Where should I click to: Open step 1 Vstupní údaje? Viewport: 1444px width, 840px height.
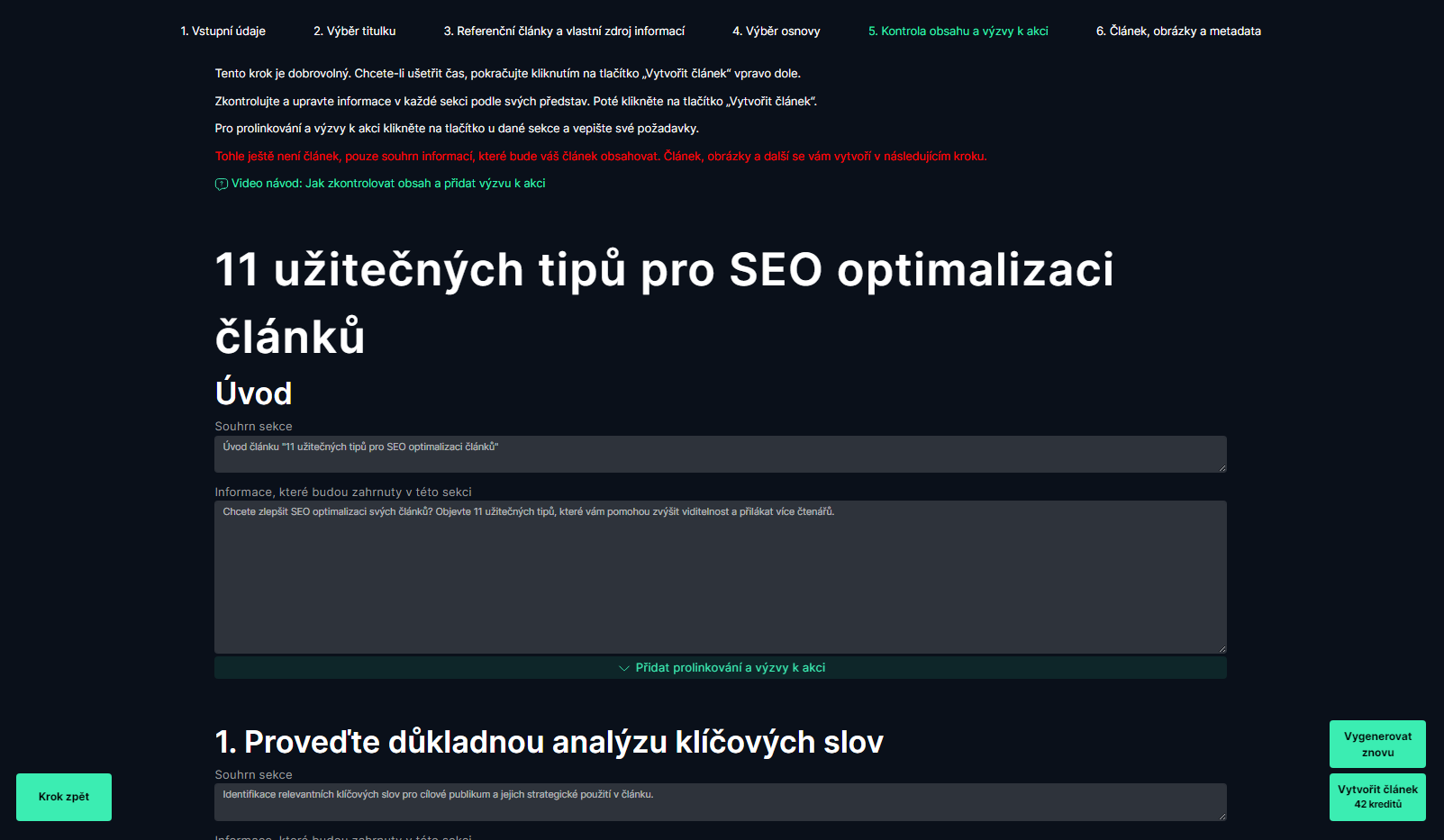(223, 31)
